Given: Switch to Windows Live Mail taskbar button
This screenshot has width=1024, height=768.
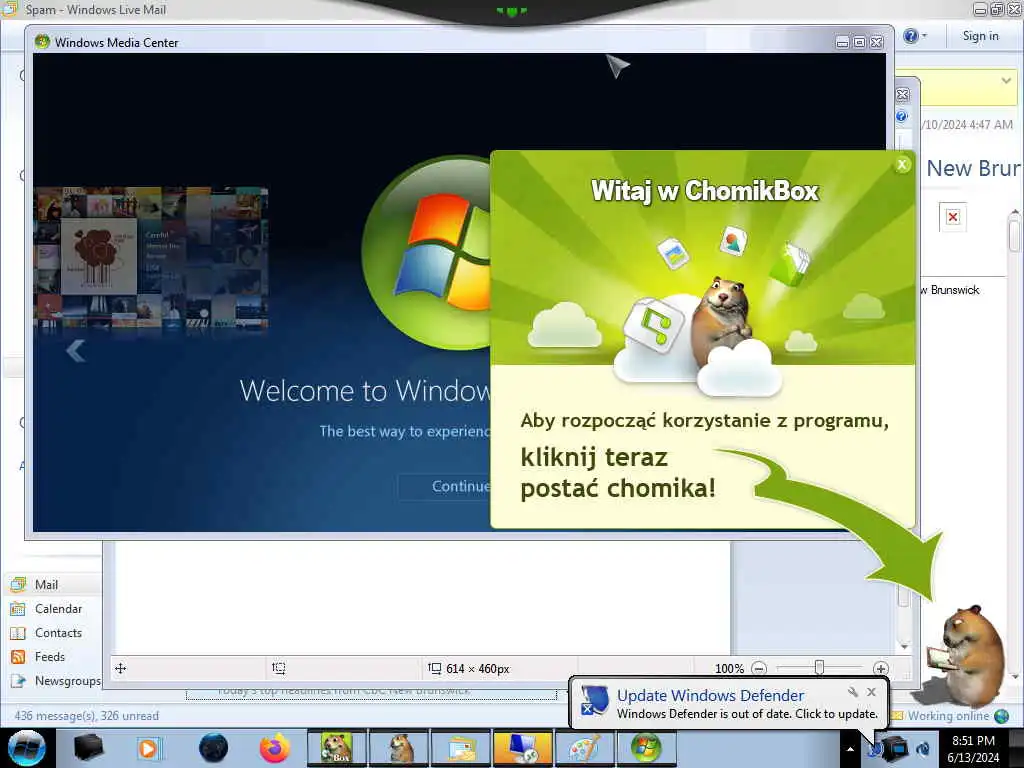Looking at the screenshot, I should [x=461, y=748].
